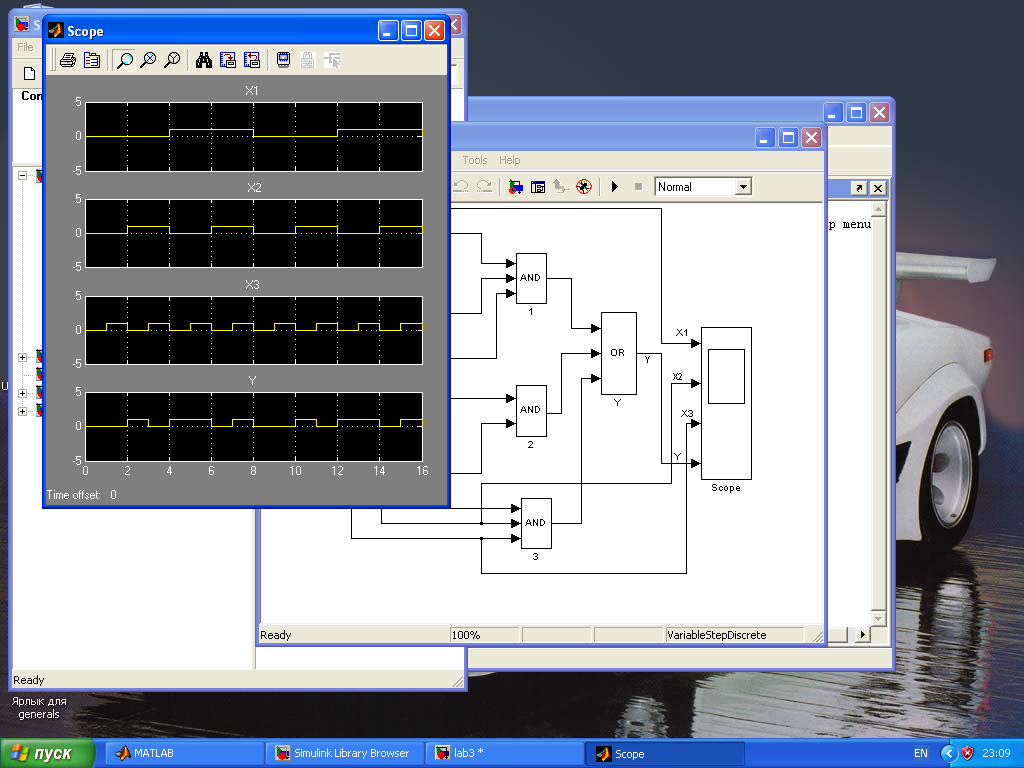Open the Tools menu in lab3
Screen dimensions: 1024x768
475,160
